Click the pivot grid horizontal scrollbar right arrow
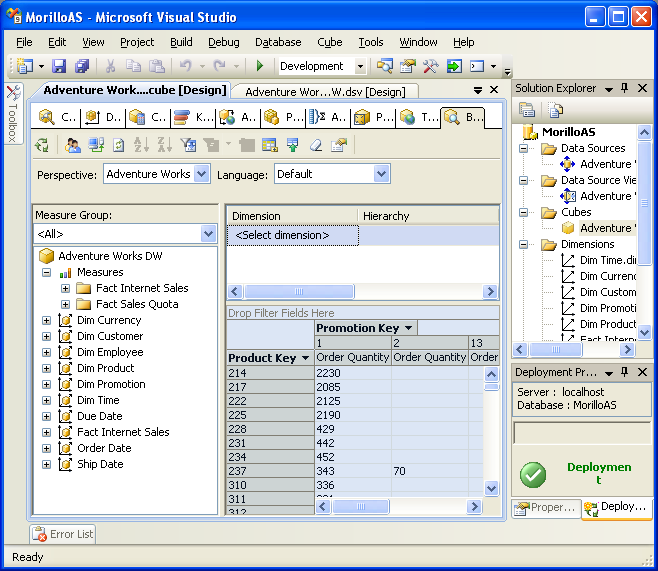The width and height of the screenshot is (658, 571). coord(474,506)
